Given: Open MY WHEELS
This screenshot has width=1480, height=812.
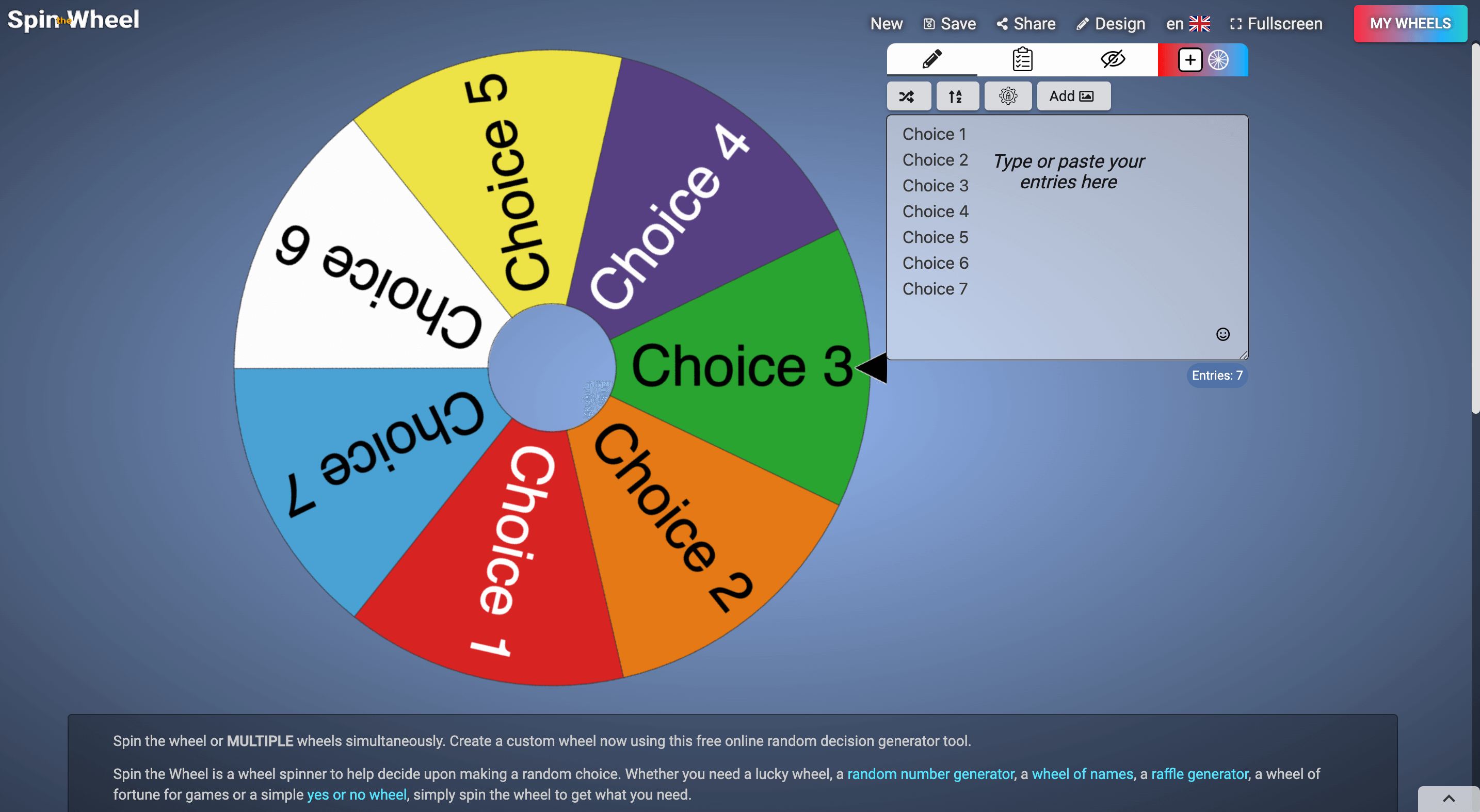Looking at the screenshot, I should 1410,24.
